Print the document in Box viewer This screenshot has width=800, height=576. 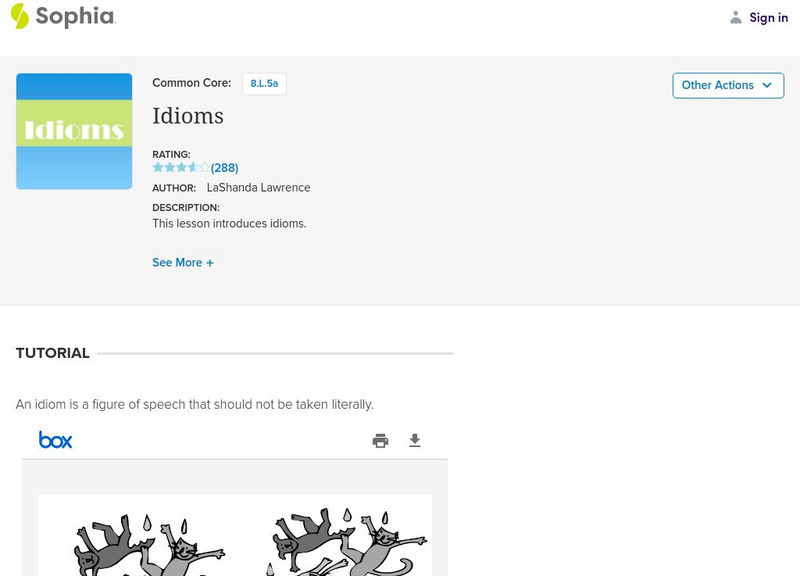(380, 440)
